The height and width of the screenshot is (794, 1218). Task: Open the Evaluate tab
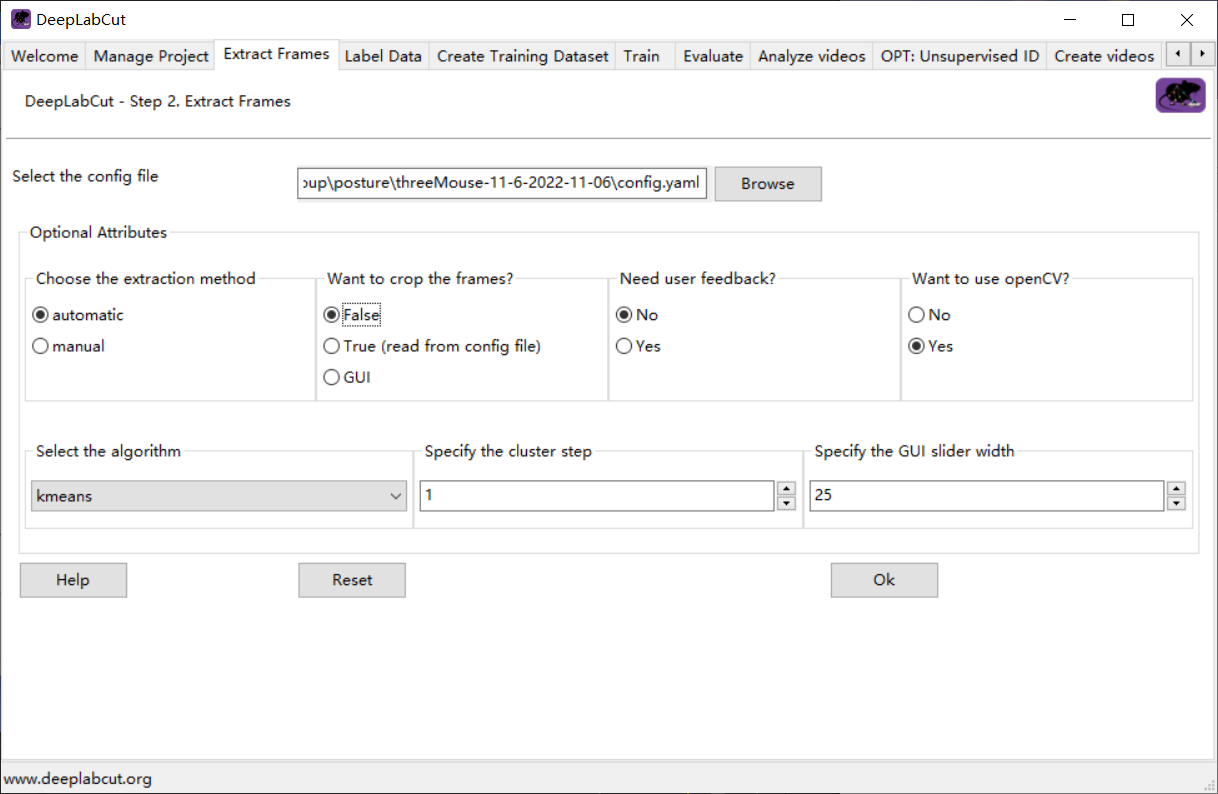[x=713, y=56]
